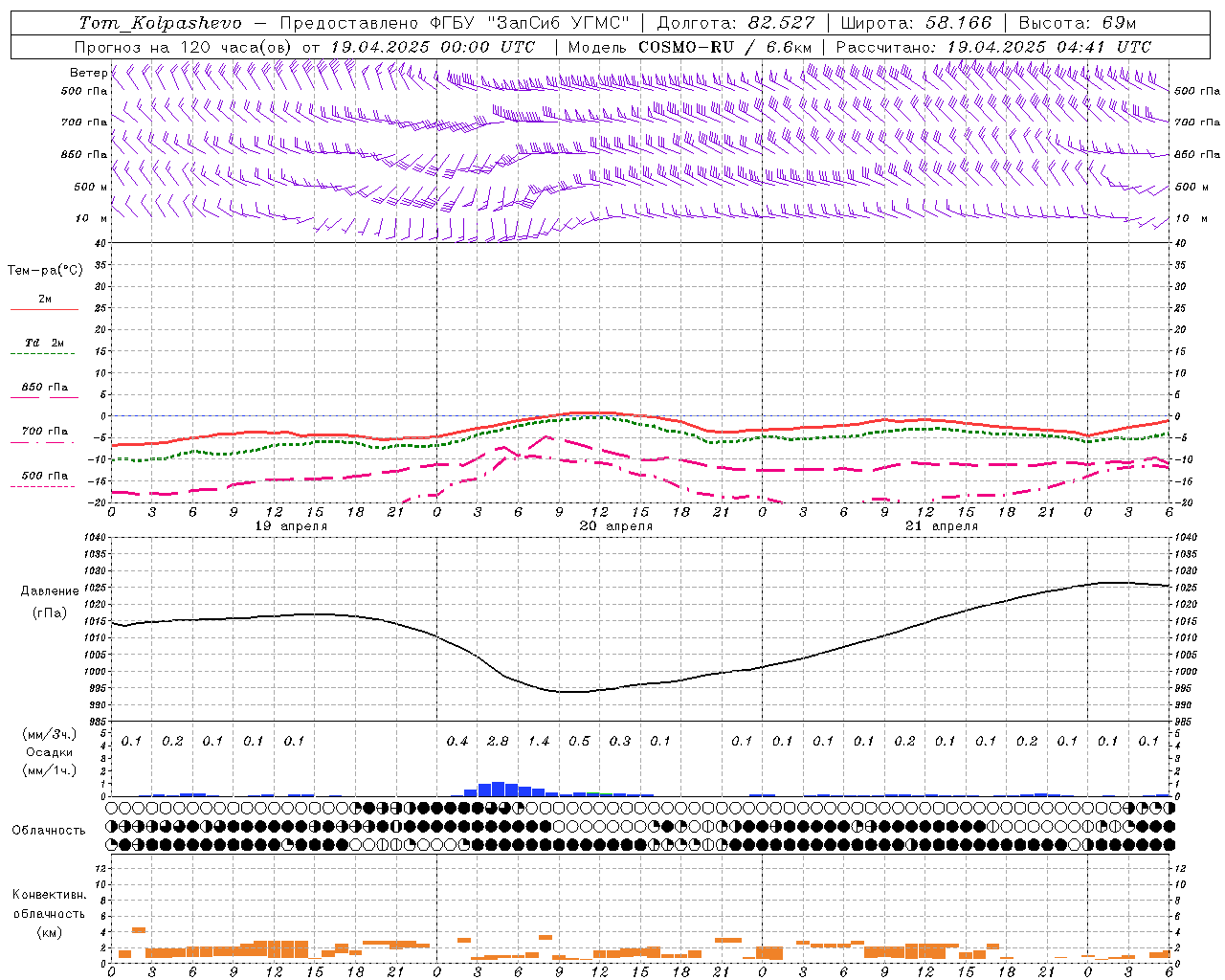The image size is (1225, 980).
Task: Click the 2.8 precipitation value
Action: click(x=498, y=741)
